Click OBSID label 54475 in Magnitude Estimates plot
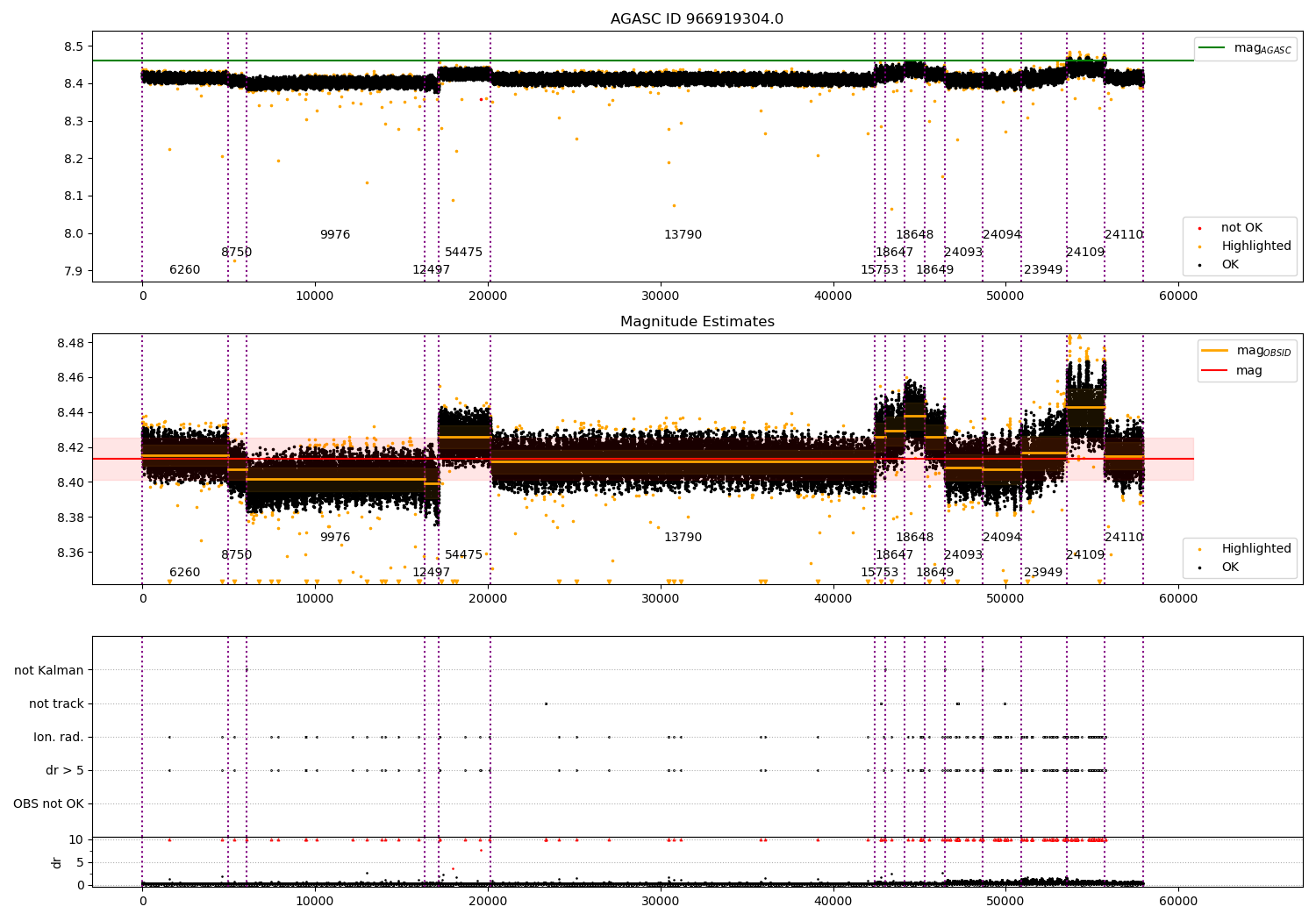The width and height of the screenshot is (1316, 921). tap(464, 555)
